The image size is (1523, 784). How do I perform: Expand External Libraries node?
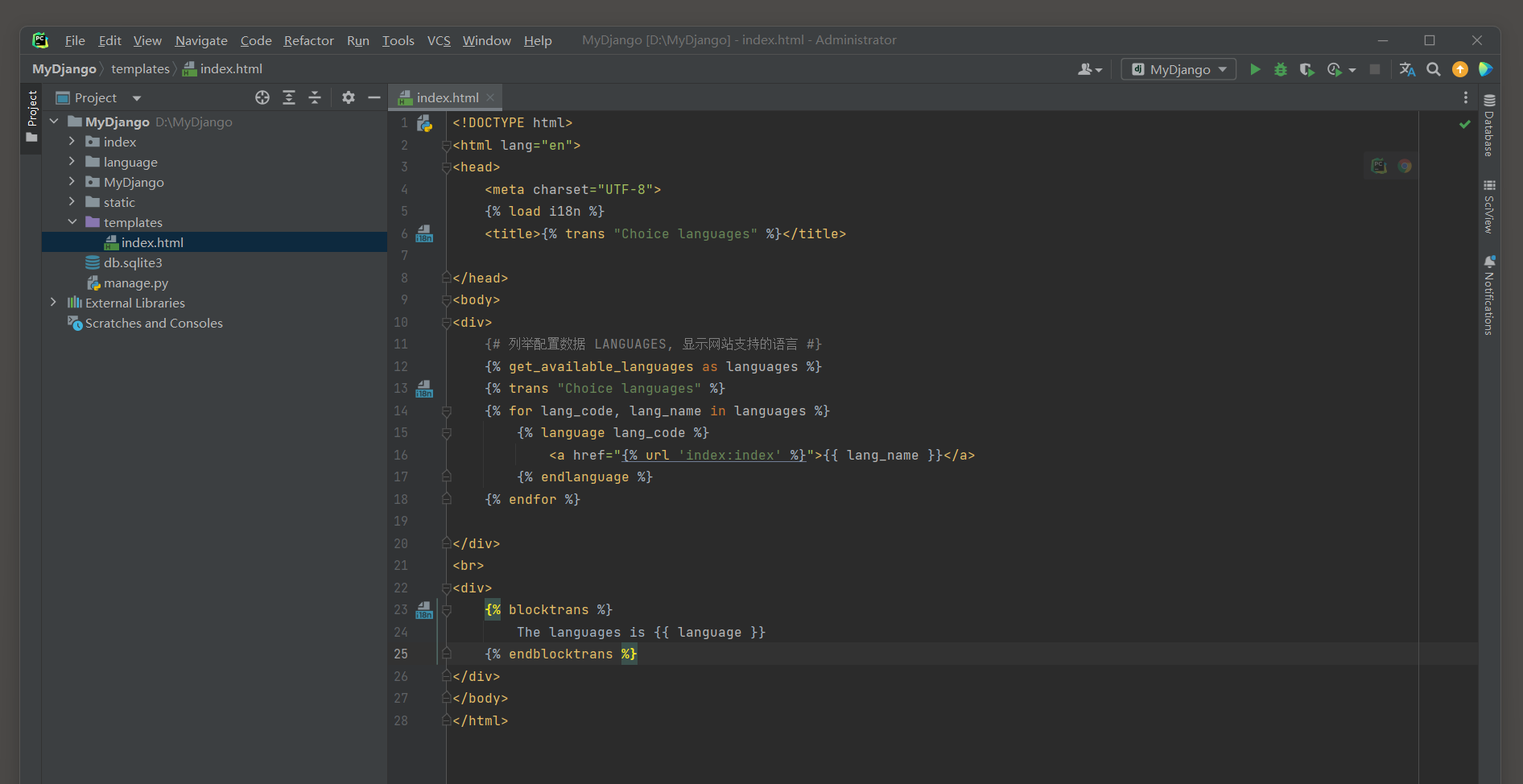54,303
